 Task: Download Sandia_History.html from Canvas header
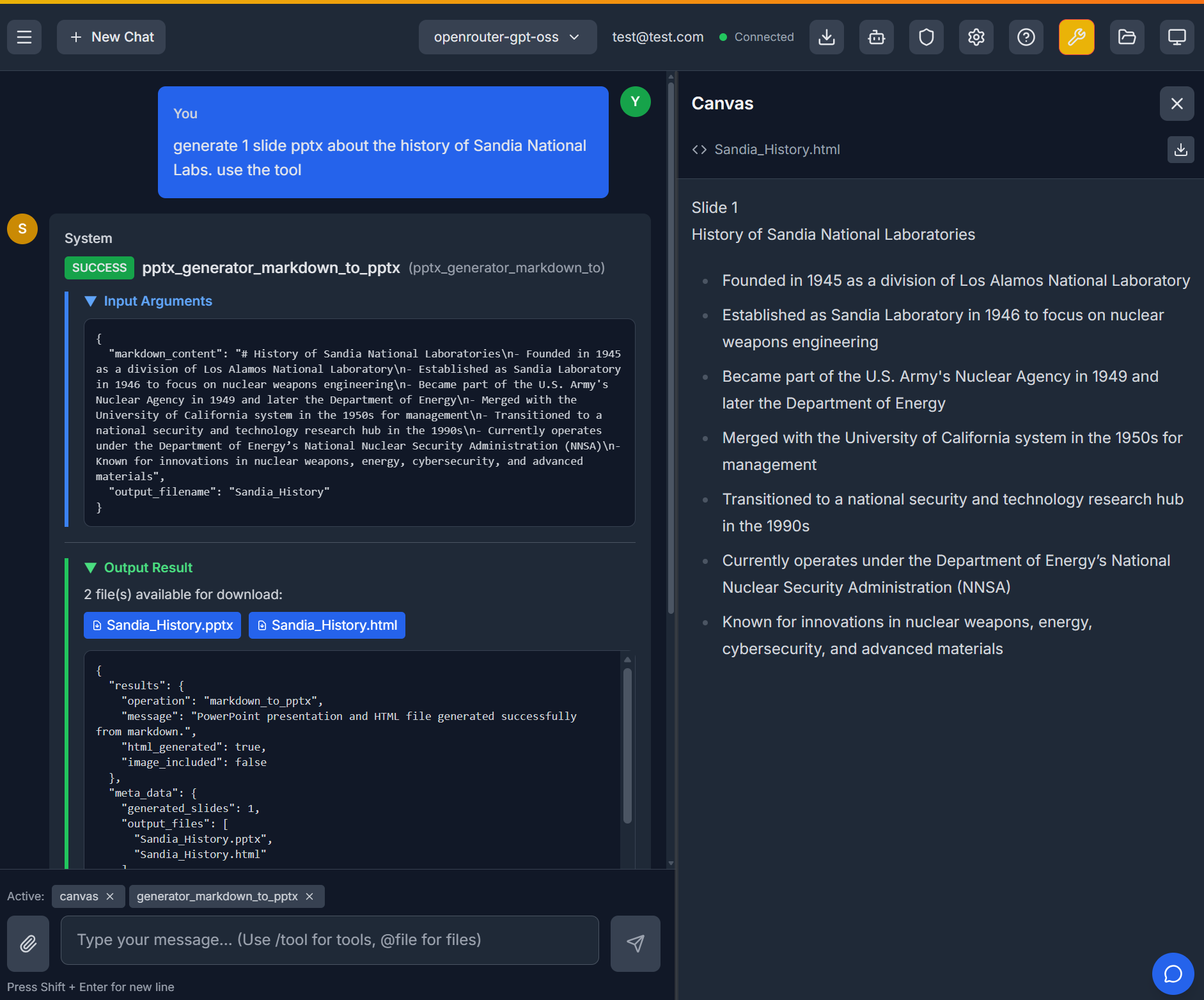point(1181,150)
